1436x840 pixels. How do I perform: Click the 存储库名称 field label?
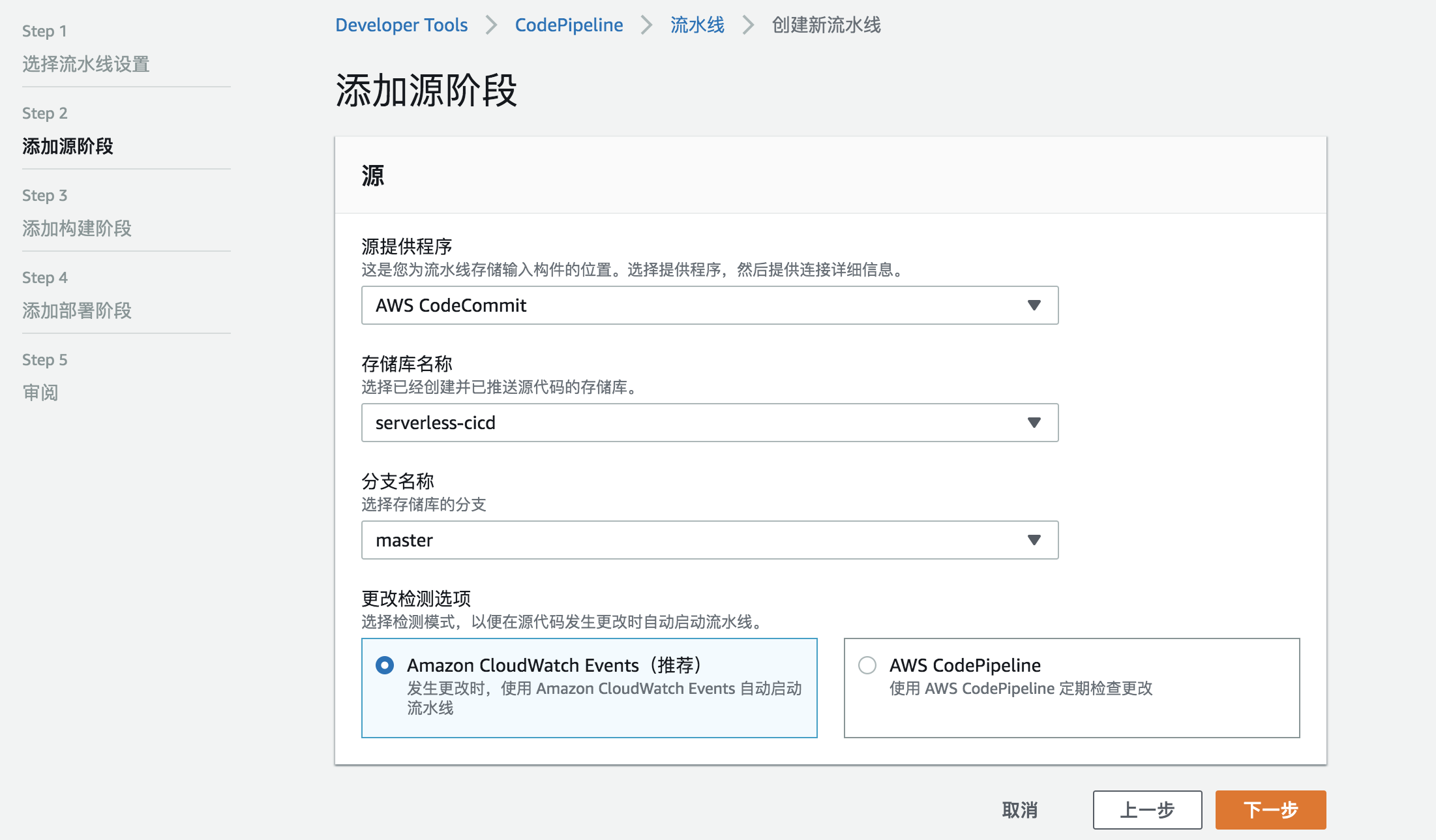(x=407, y=364)
